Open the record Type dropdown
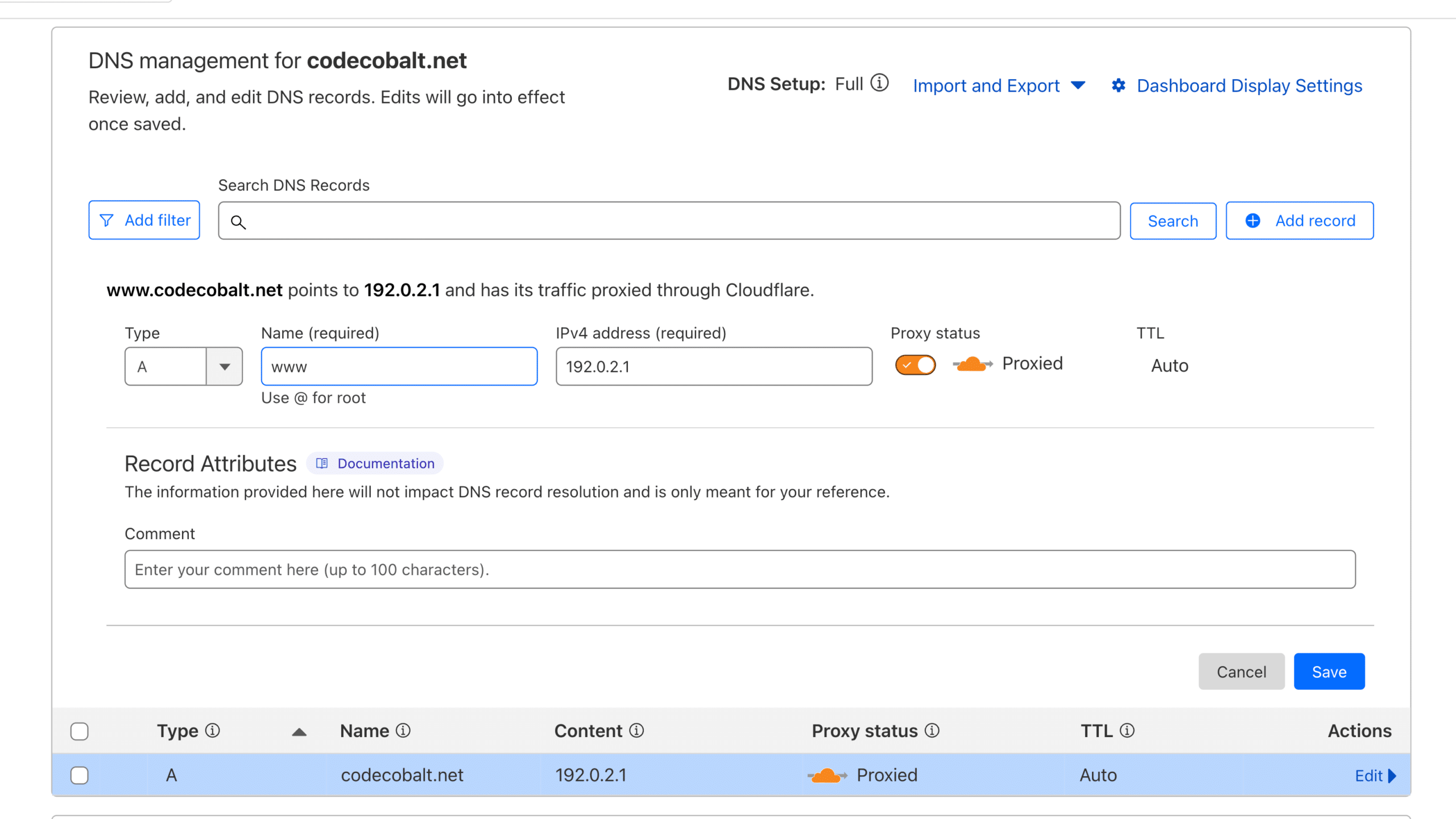The width and height of the screenshot is (1456, 819). click(x=224, y=366)
